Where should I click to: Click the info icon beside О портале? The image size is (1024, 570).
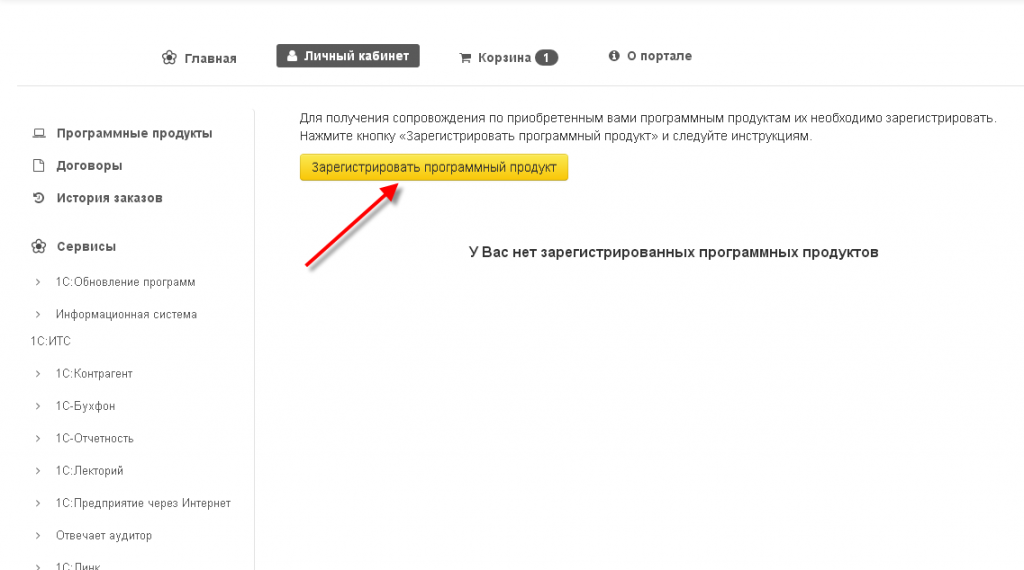(614, 56)
